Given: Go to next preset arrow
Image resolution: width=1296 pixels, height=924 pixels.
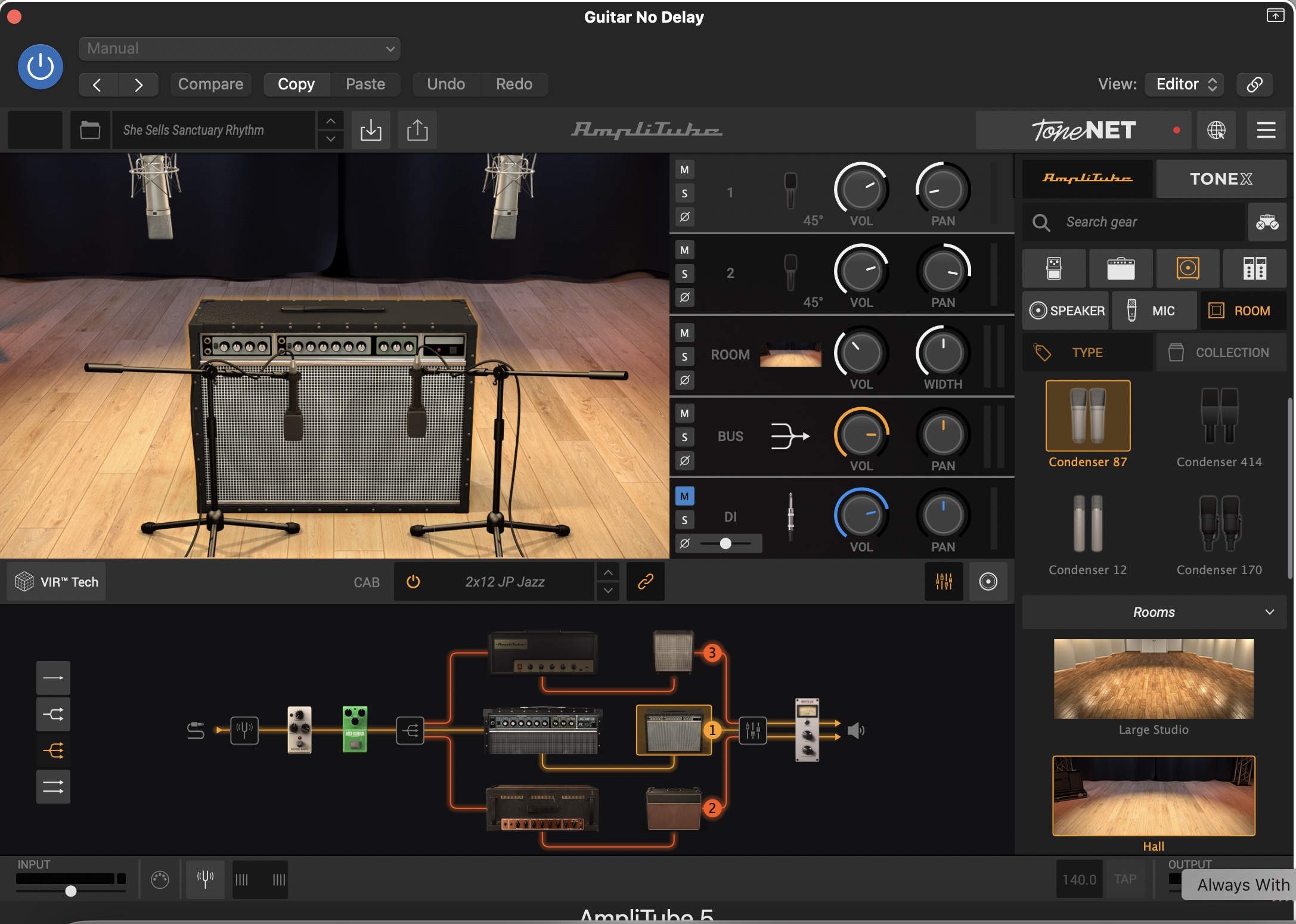Looking at the screenshot, I should 138,85.
